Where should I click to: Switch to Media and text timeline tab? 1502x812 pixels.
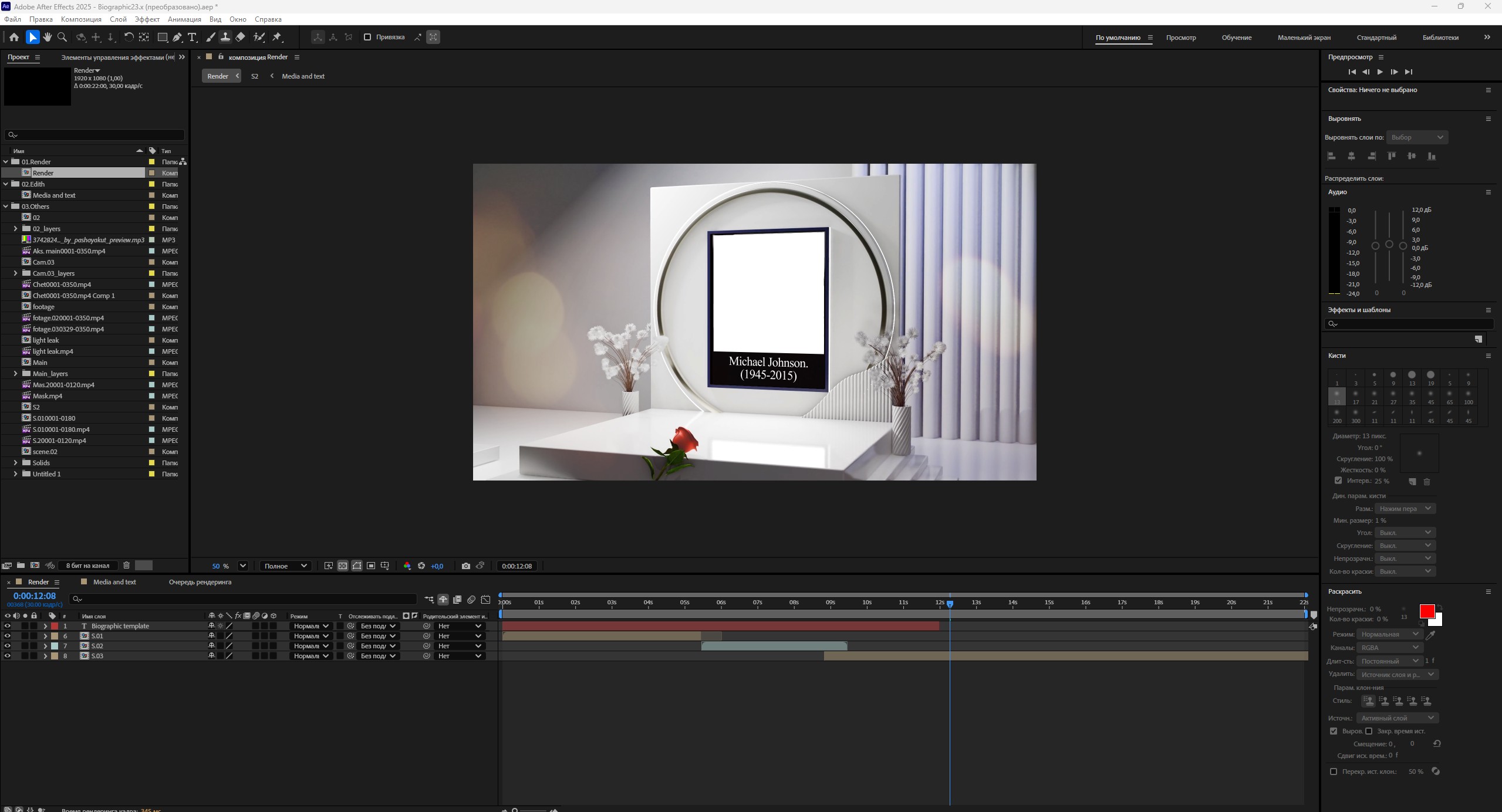114,582
